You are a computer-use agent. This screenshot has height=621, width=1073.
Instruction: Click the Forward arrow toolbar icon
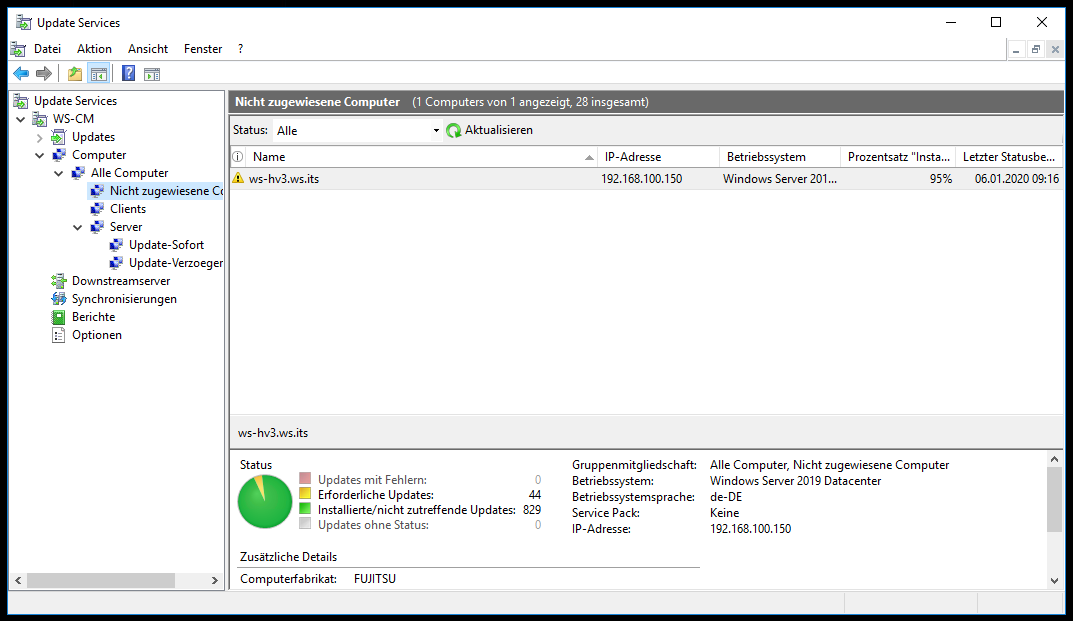click(44, 73)
